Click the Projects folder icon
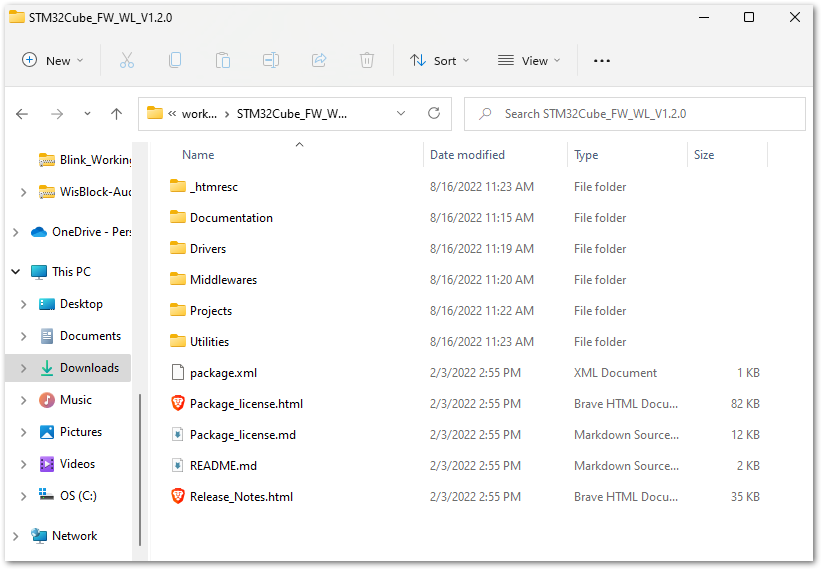This screenshot has width=822, height=570. tap(178, 310)
